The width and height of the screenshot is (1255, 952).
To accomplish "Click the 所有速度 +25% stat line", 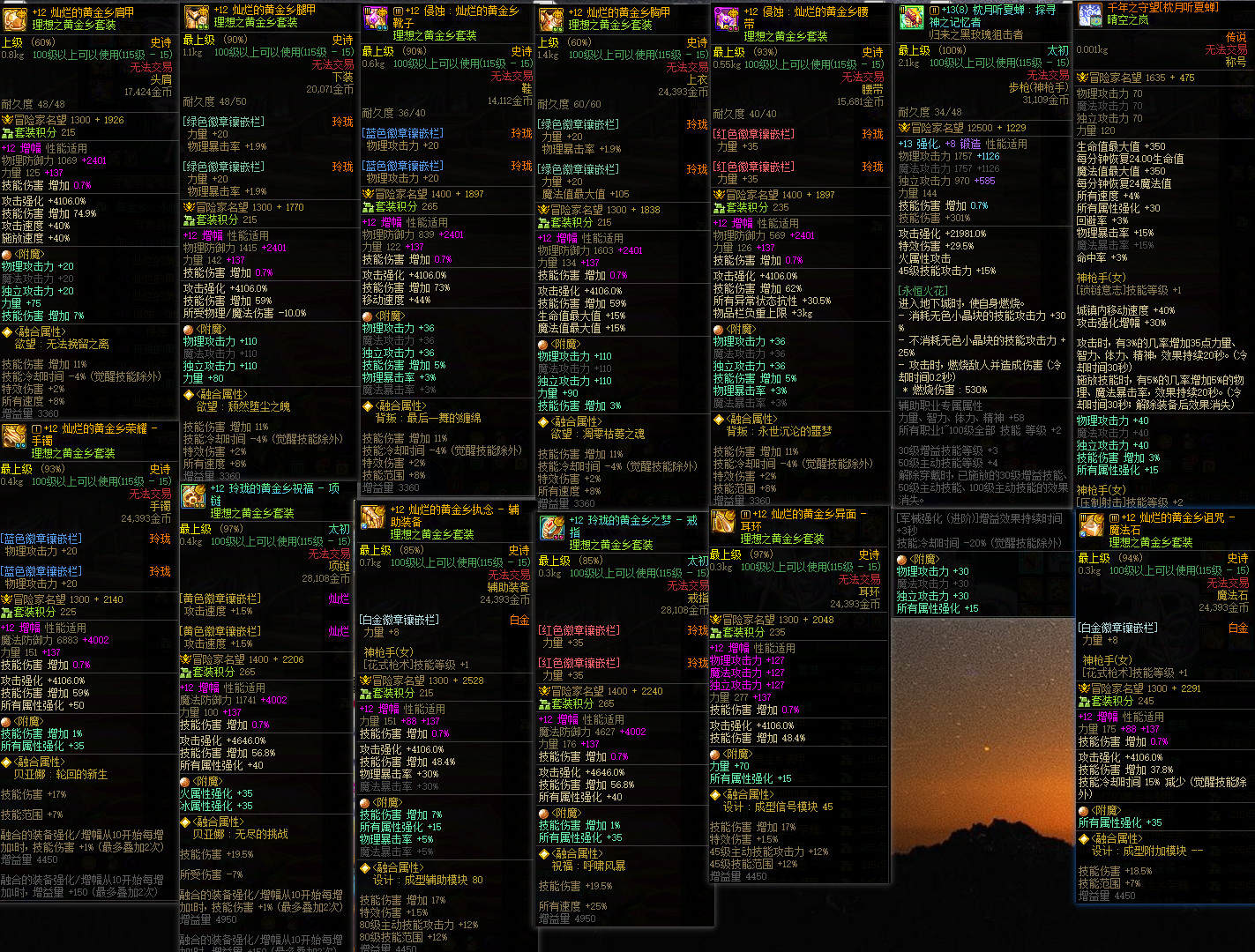I will coord(573,907).
